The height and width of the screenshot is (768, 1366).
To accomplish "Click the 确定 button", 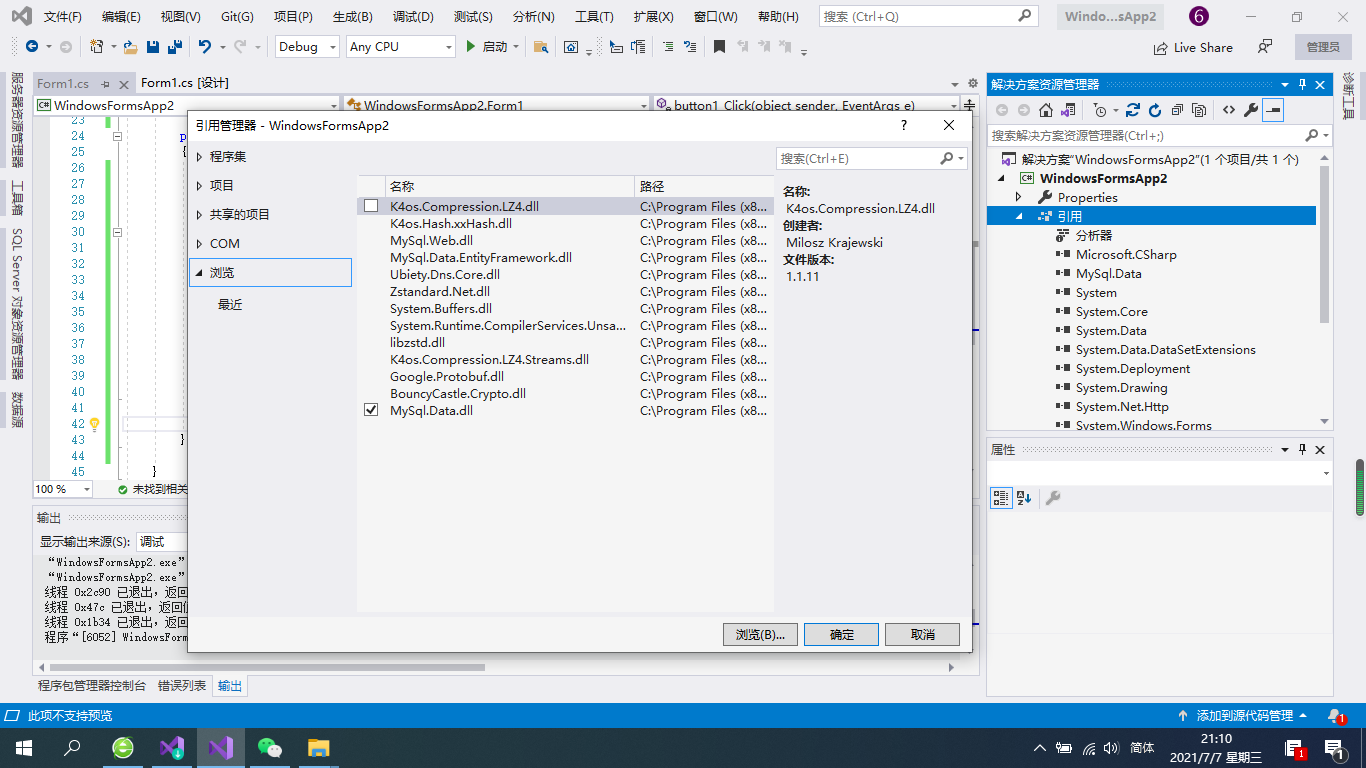I will coord(841,634).
